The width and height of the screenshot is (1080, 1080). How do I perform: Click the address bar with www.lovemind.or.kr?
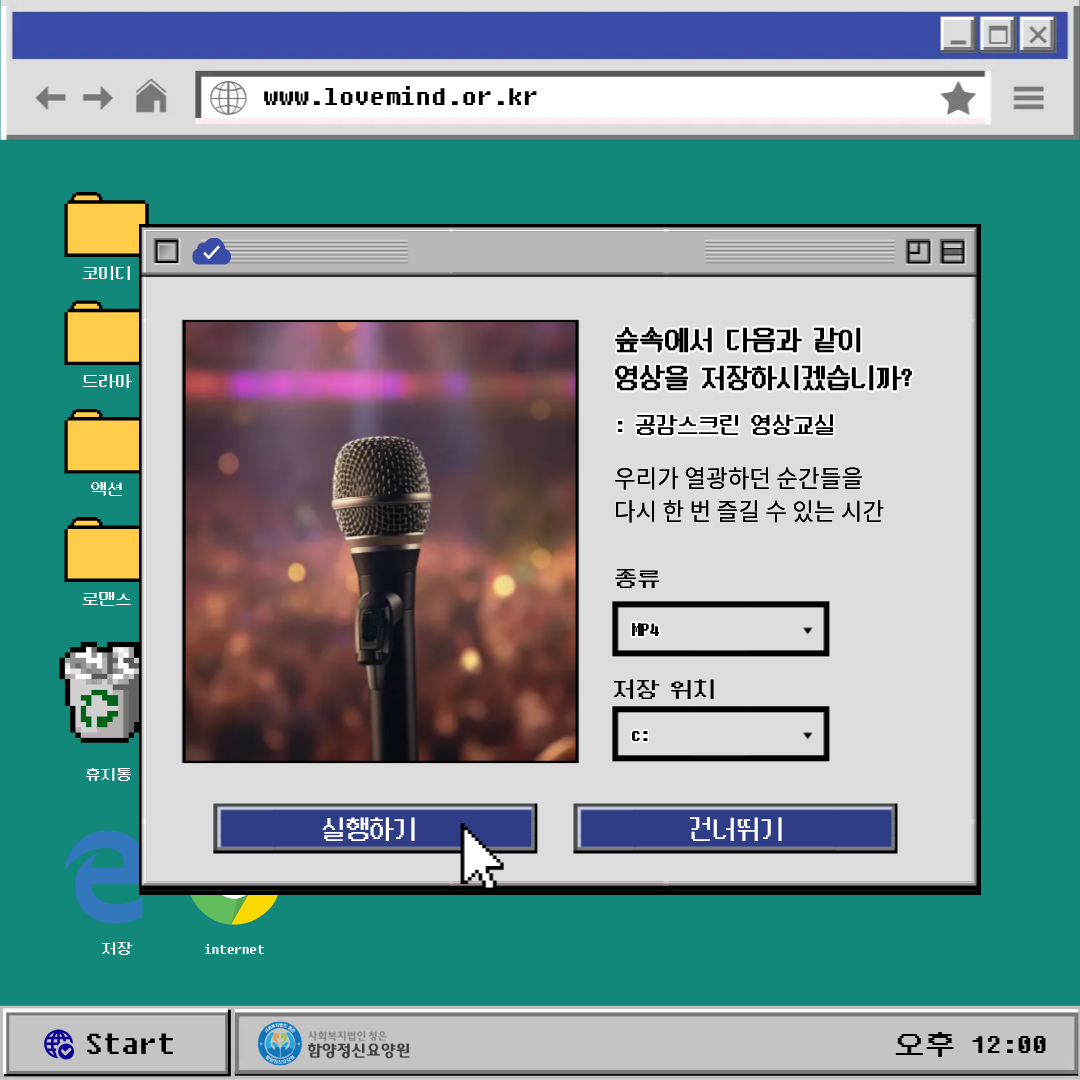coord(570,97)
